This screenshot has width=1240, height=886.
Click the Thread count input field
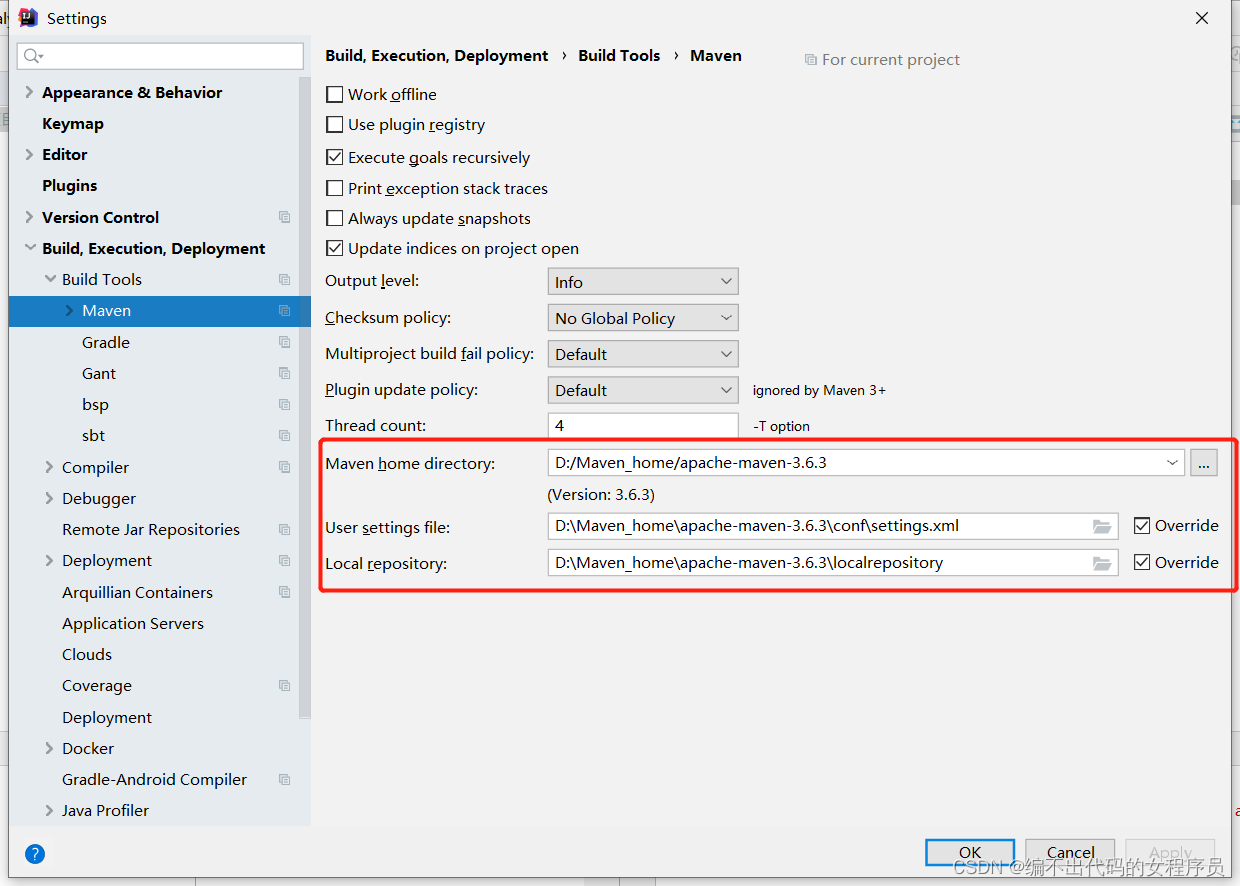(x=643, y=426)
